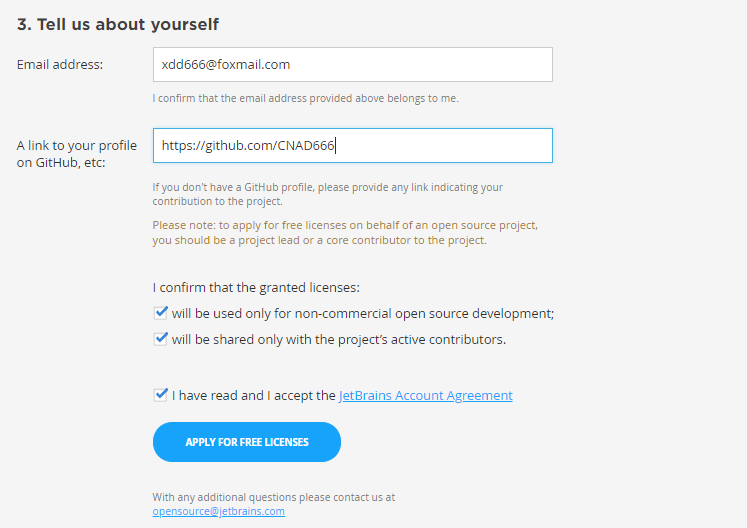This screenshot has width=747, height=528.
Task: Place cursor in the GitHub profile URL field
Action: (353, 145)
